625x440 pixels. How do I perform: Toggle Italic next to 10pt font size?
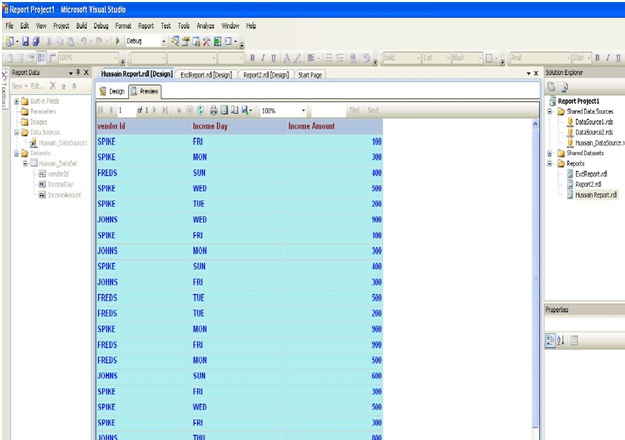[607, 58]
